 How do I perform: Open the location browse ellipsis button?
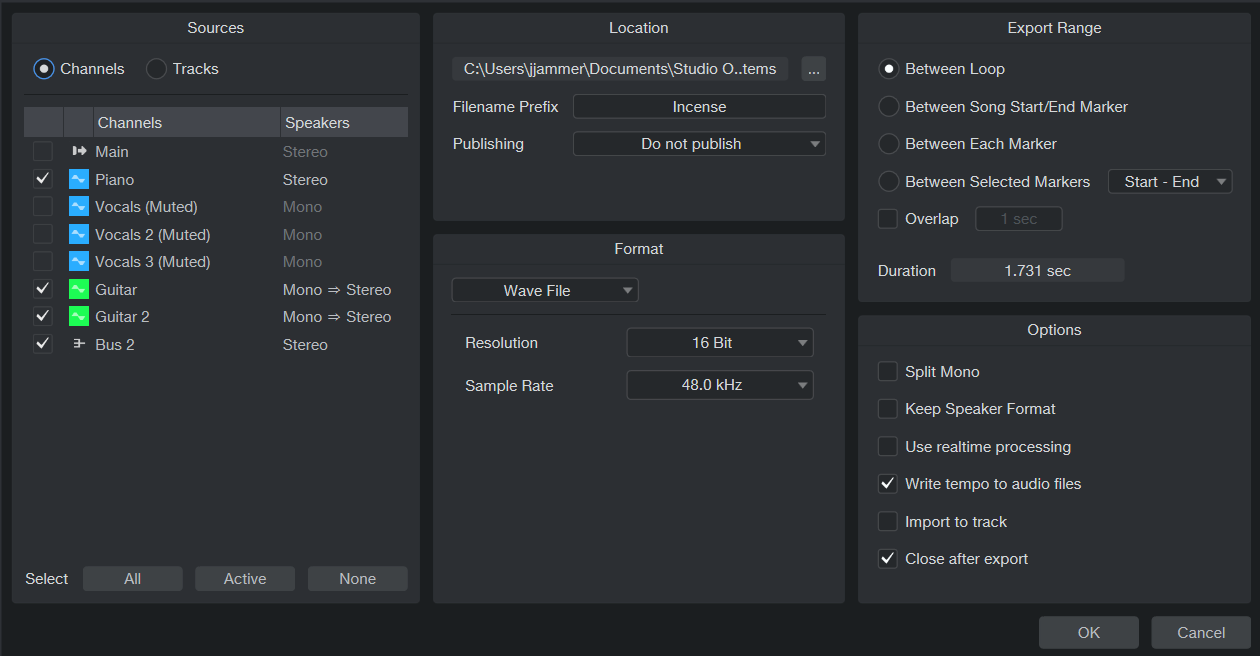point(813,69)
